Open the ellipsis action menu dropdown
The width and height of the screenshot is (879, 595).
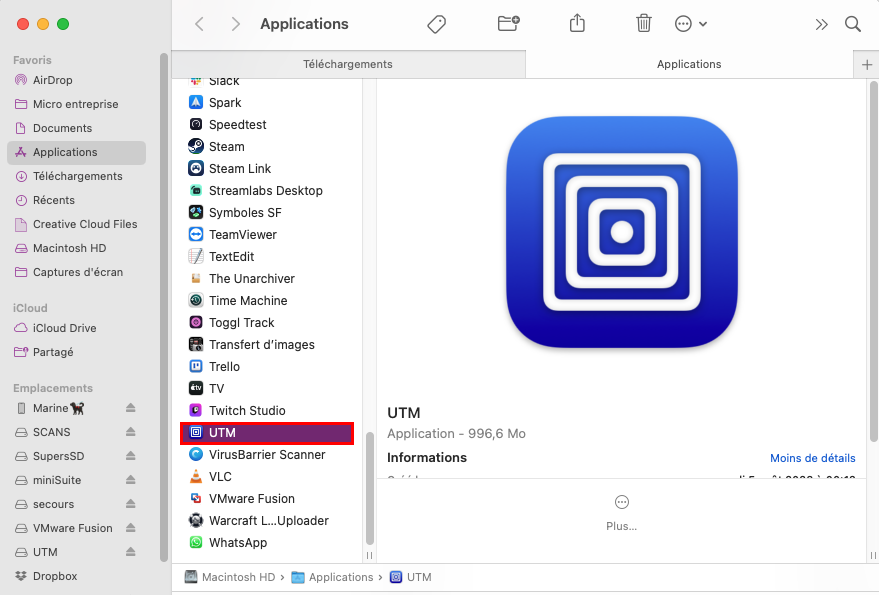point(691,24)
